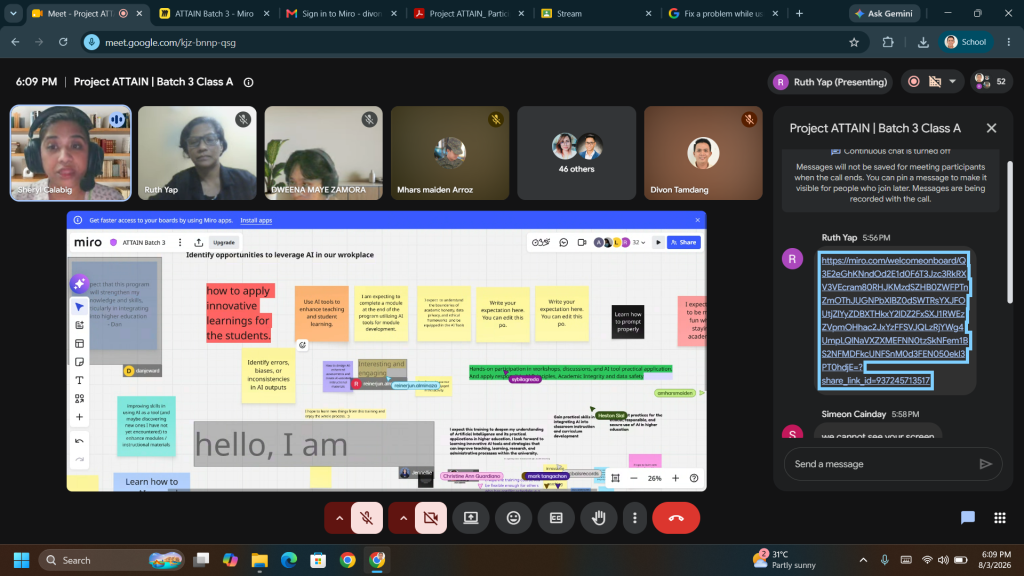1024x576 pixels.
Task: Click Miro undo arrow
Action: point(80,441)
